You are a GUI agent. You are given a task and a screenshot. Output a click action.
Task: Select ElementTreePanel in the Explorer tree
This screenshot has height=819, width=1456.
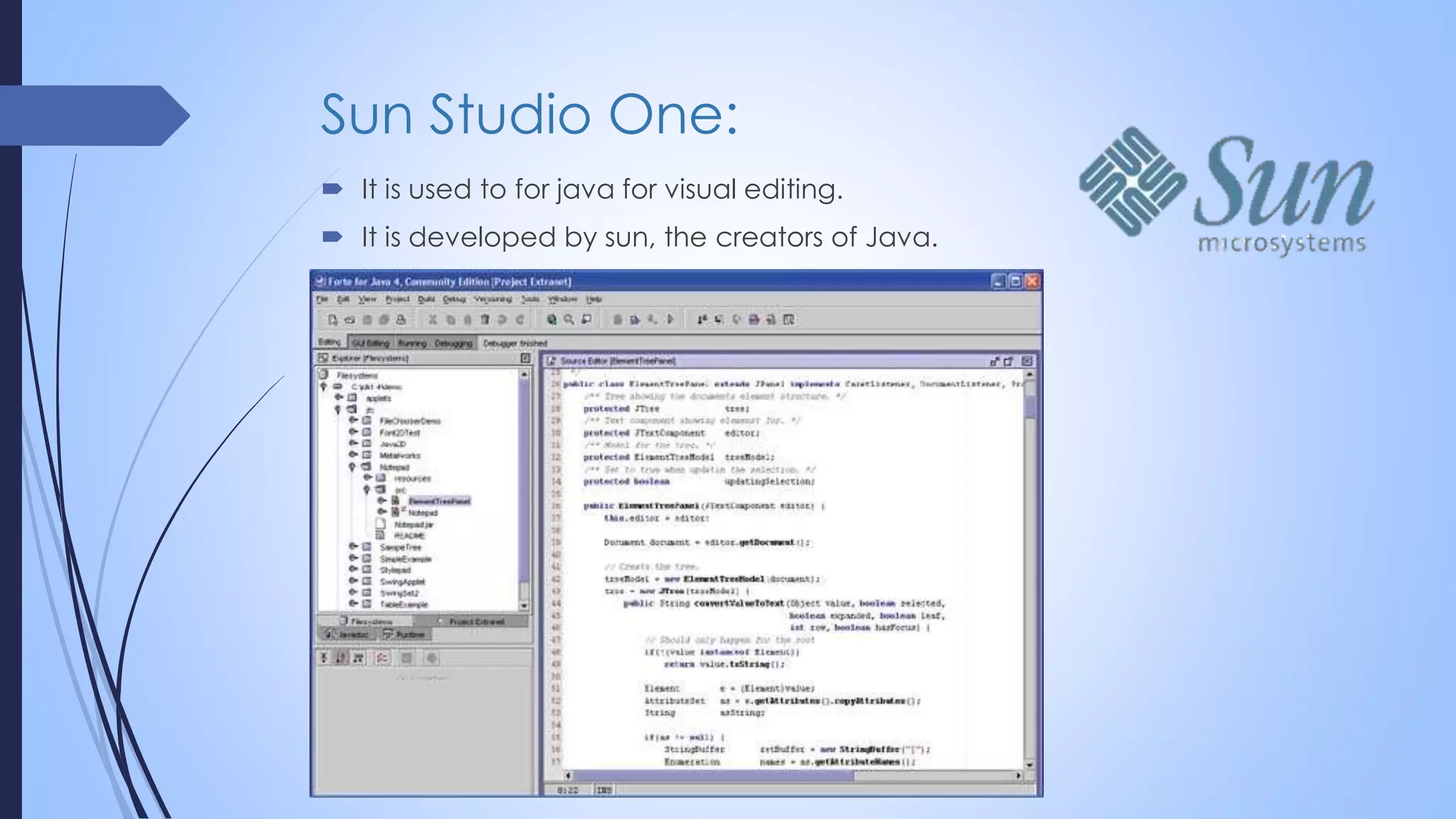pyautogui.click(x=439, y=501)
